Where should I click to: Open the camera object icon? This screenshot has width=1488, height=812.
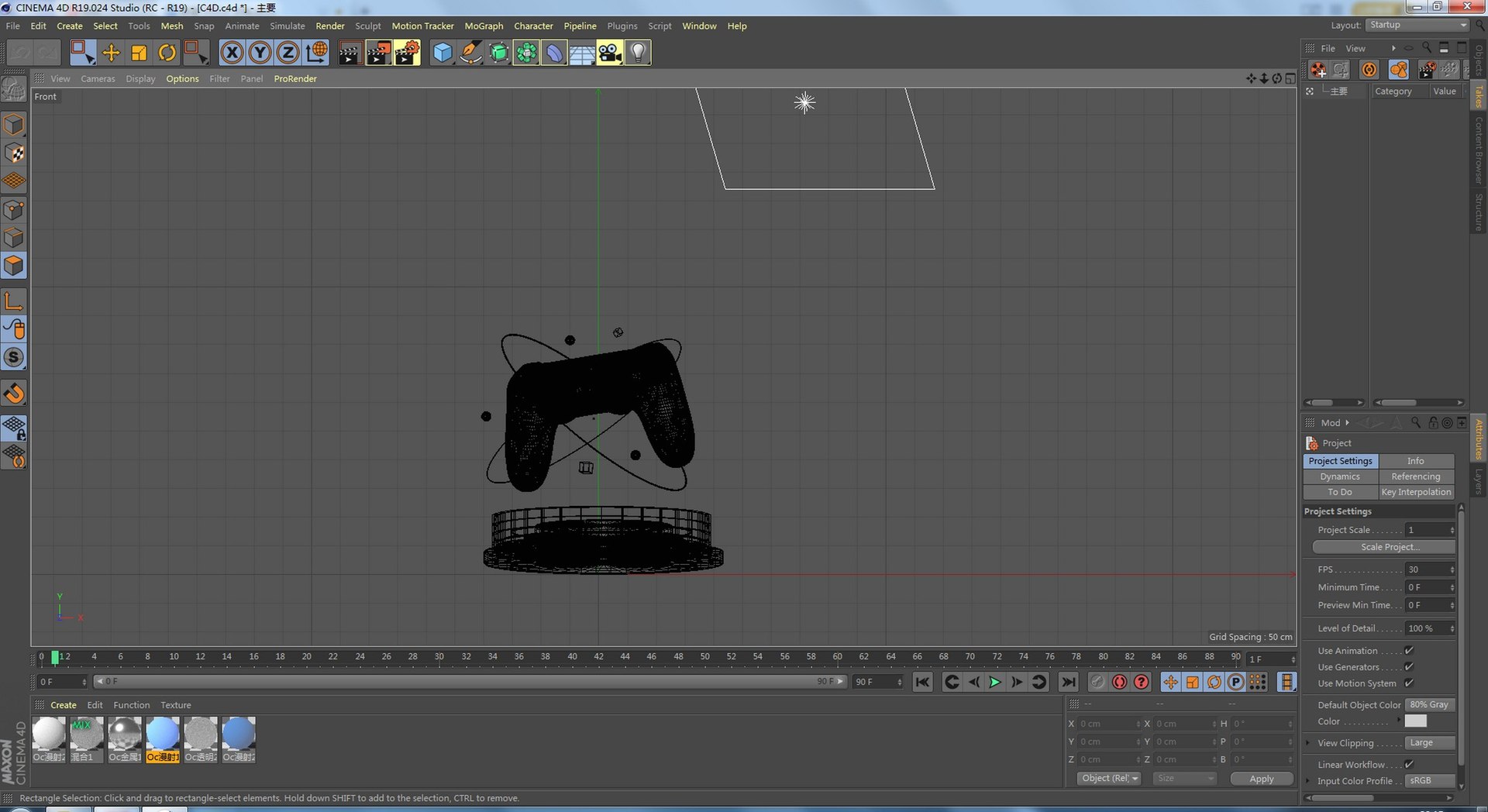click(x=610, y=53)
